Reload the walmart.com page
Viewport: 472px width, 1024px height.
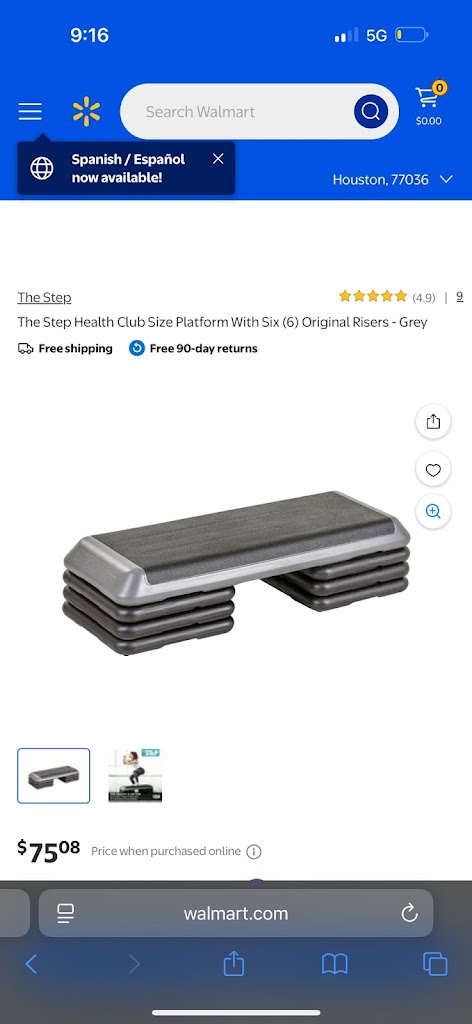coord(409,913)
